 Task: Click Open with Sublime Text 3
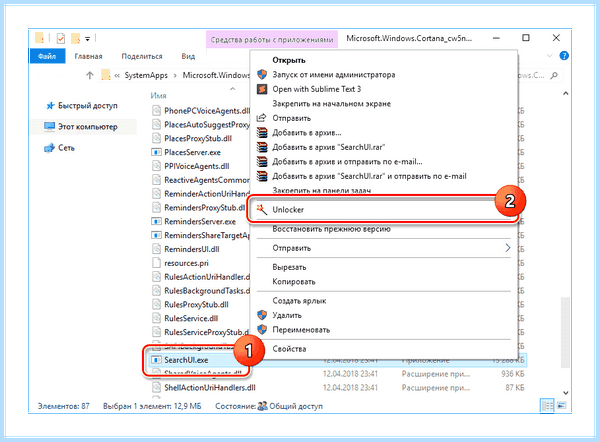tap(316, 89)
